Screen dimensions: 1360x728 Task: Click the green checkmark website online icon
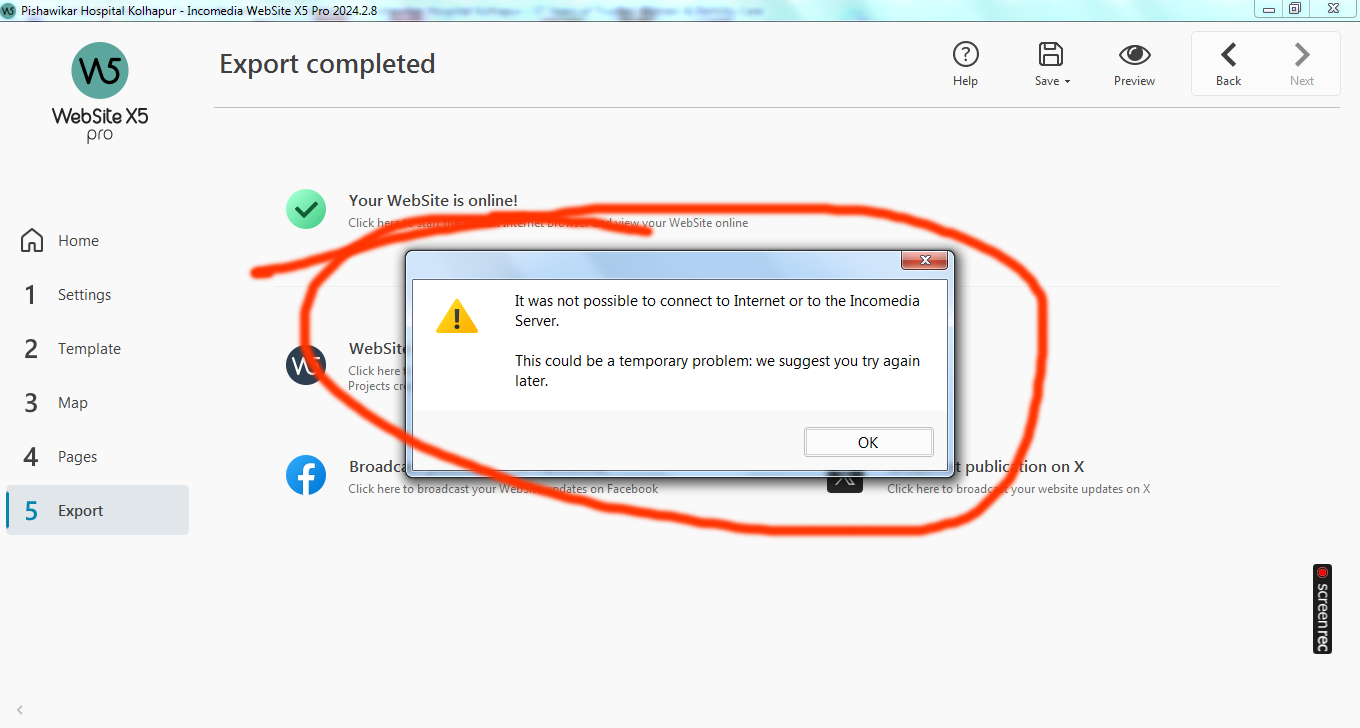306,209
